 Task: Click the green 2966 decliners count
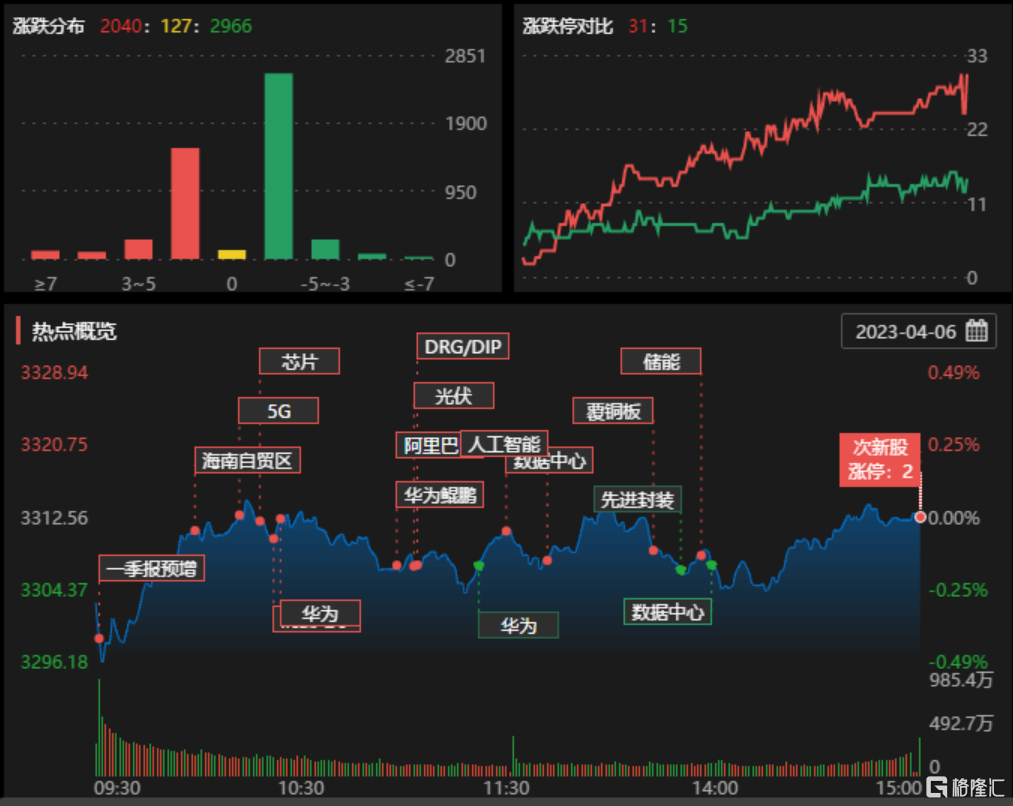pyautogui.click(x=231, y=26)
